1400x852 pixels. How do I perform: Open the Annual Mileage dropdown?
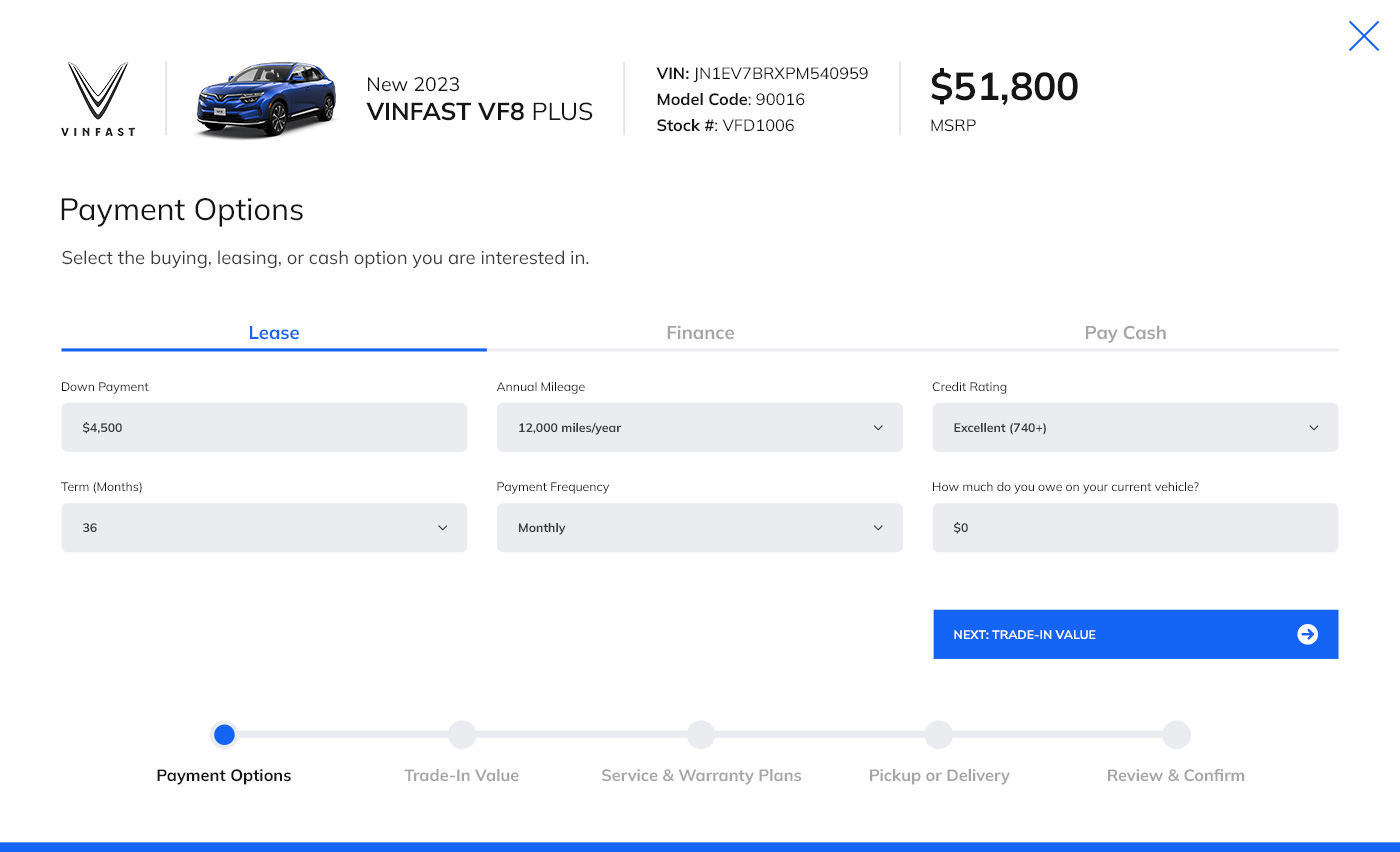point(700,427)
